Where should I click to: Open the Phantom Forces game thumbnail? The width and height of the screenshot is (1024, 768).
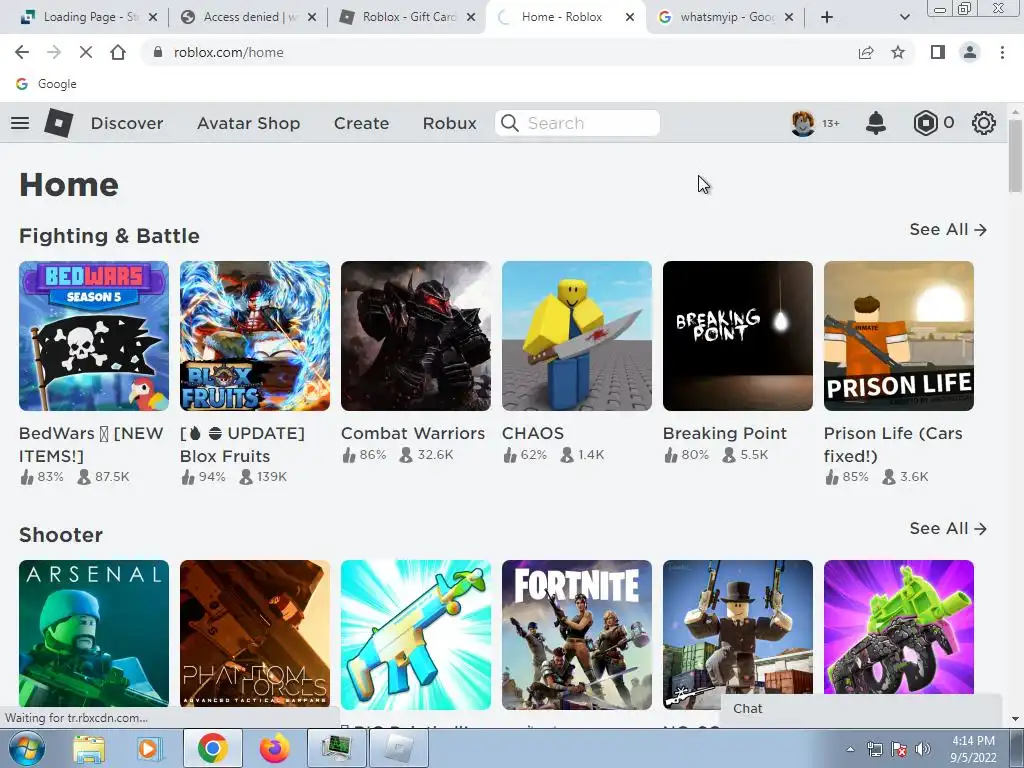coord(255,634)
